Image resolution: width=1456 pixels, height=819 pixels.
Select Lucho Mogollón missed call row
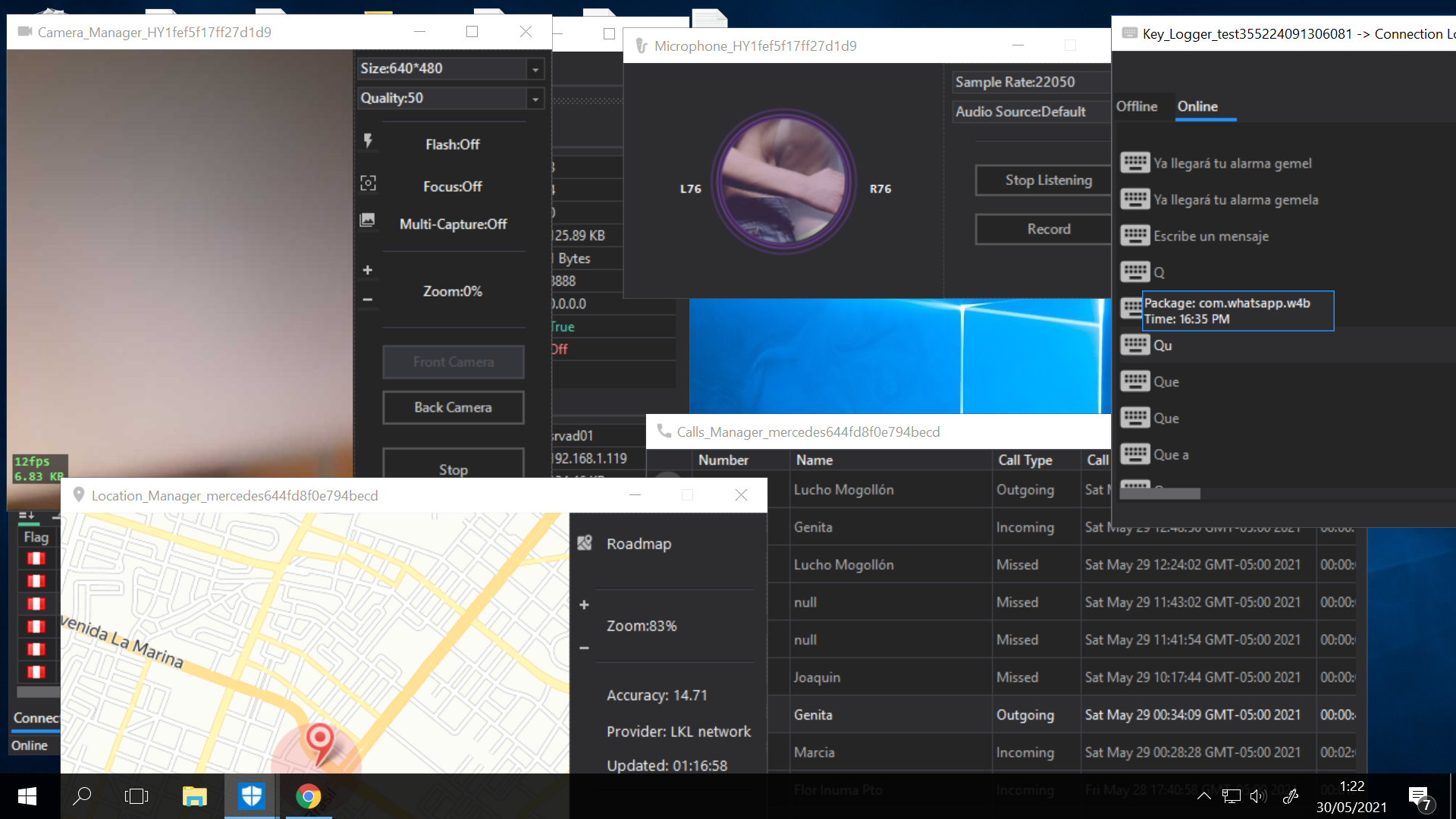tap(1062, 565)
